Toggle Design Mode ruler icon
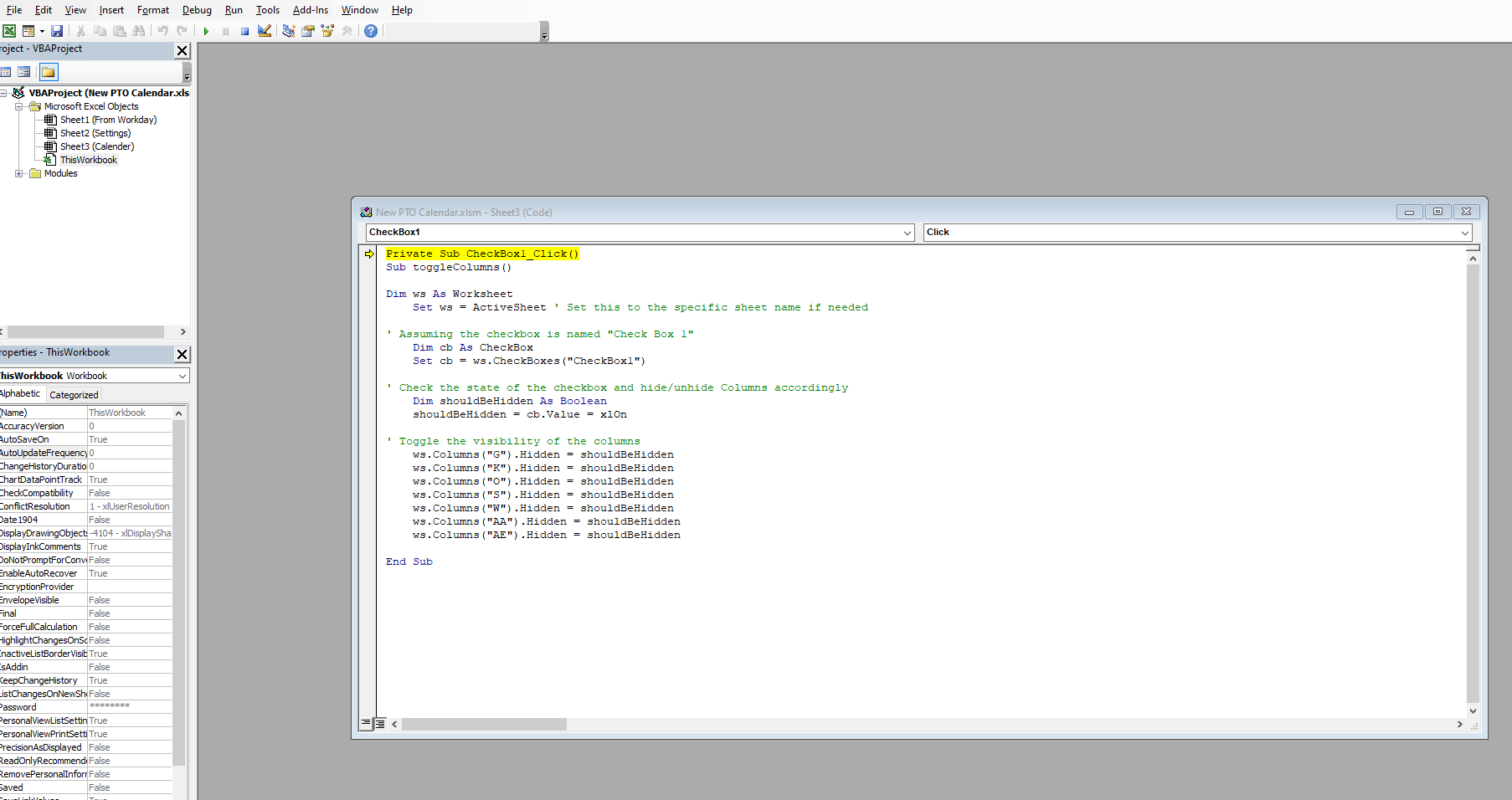1512x800 pixels. [x=265, y=31]
